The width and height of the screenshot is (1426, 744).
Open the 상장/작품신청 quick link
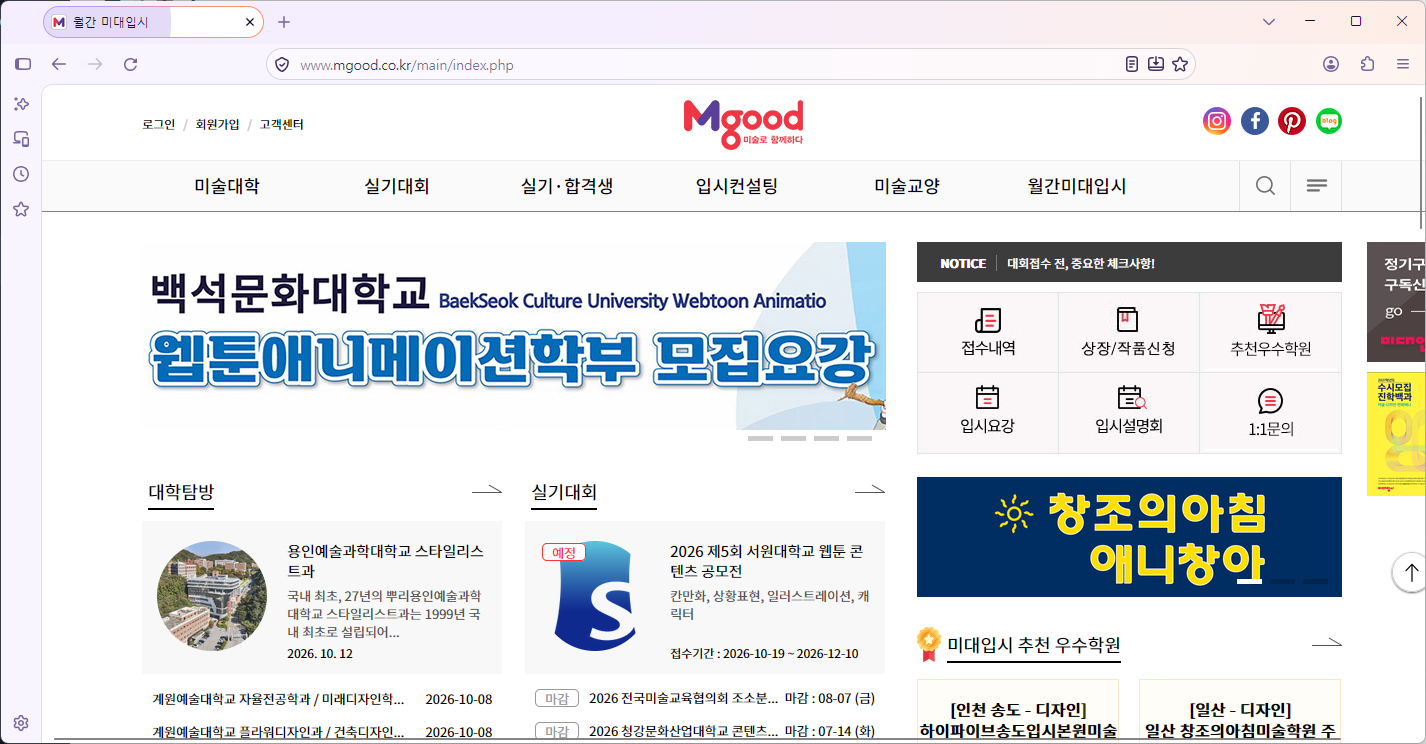point(1128,333)
